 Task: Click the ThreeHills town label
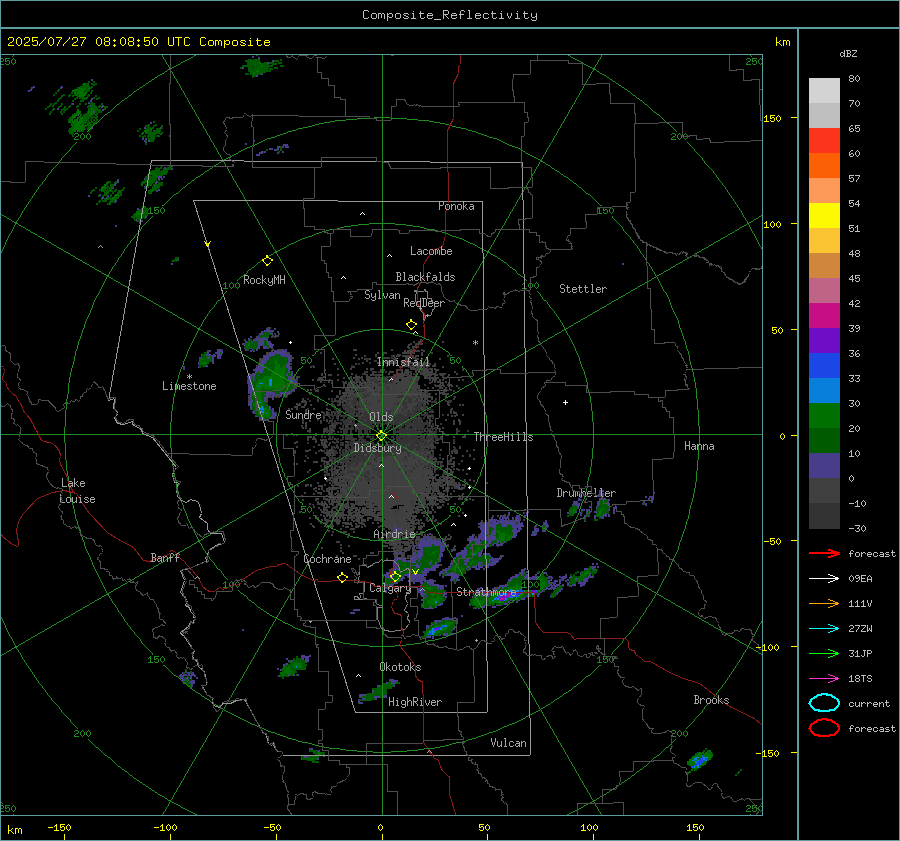click(x=503, y=437)
